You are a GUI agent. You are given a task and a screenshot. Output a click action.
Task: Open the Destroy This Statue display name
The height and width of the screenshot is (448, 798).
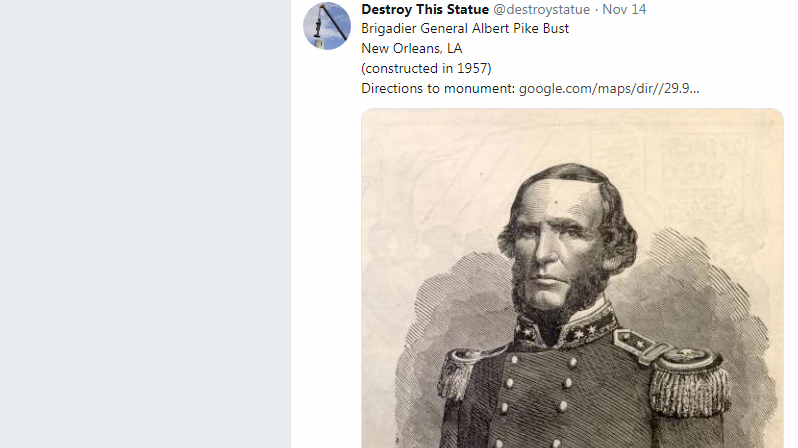(425, 9)
